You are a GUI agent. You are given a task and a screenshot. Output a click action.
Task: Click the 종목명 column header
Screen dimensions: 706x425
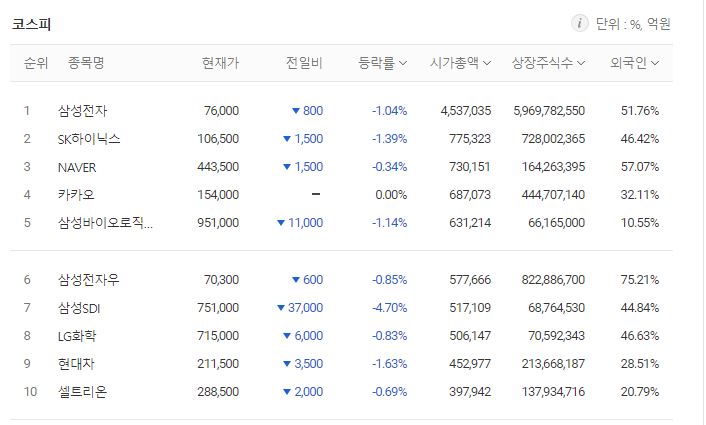coord(86,63)
